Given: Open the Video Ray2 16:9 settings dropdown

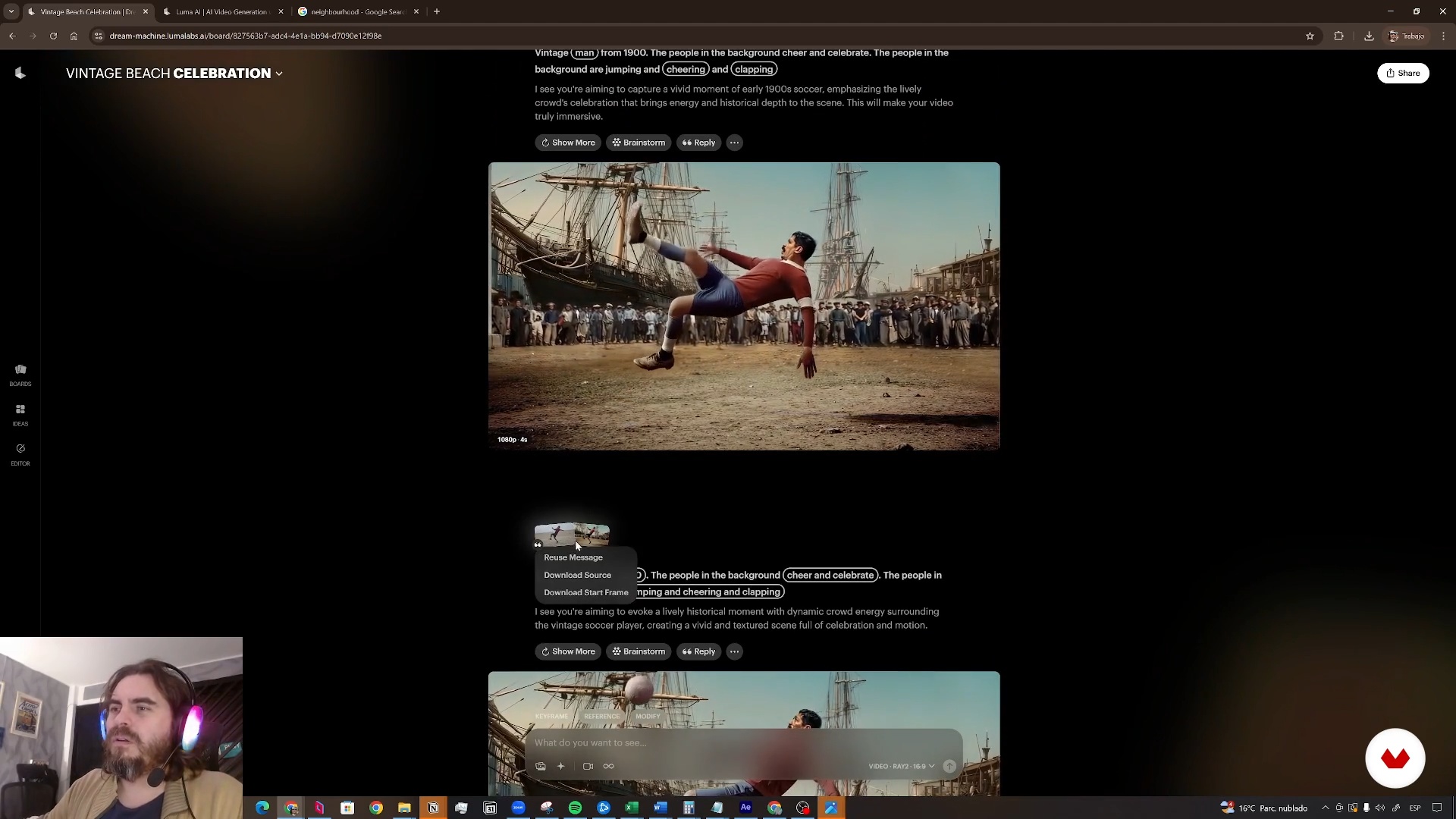Looking at the screenshot, I should [x=901, y=767].
